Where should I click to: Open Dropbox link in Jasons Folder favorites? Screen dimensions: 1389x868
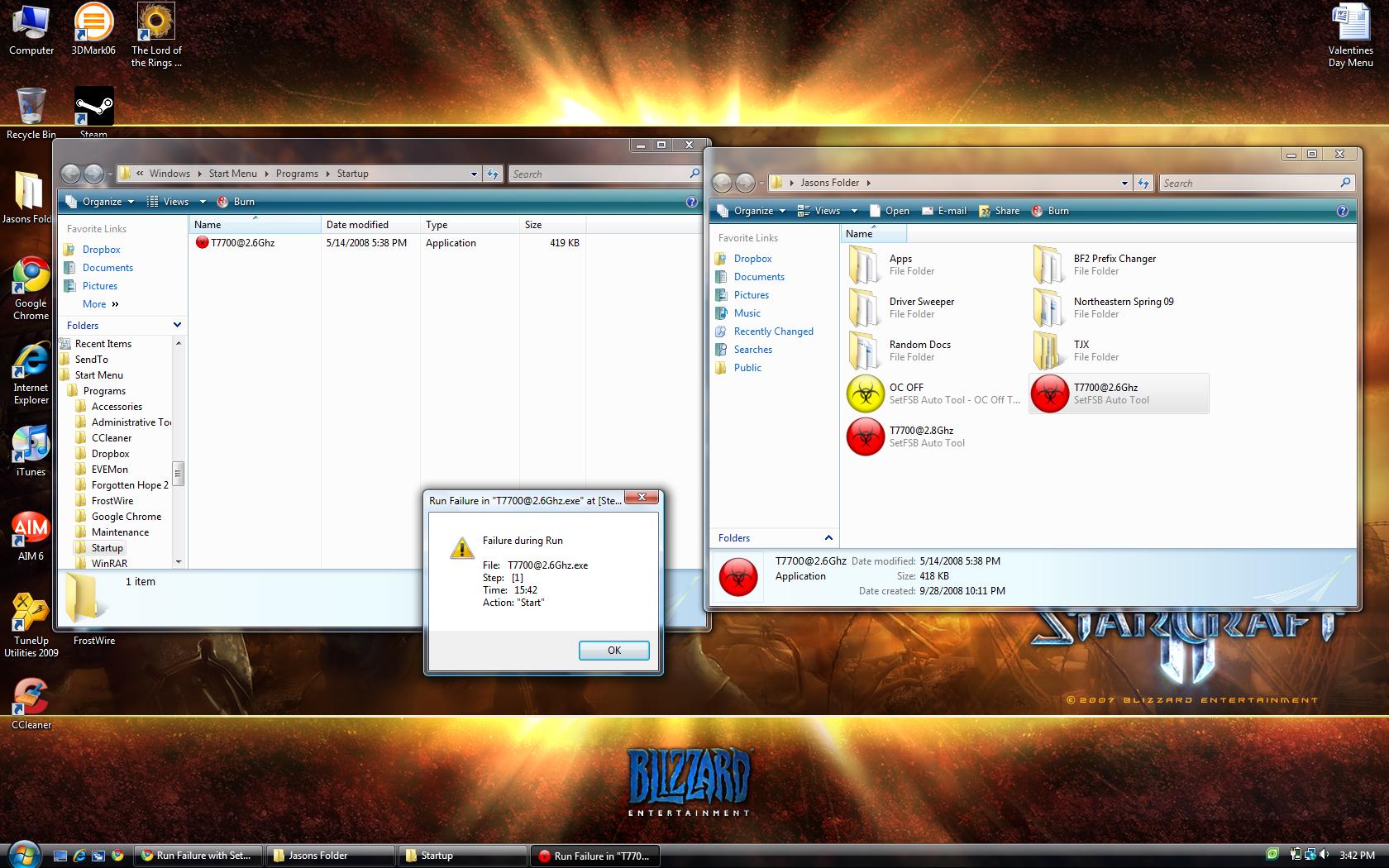click(x=752, y=259)
